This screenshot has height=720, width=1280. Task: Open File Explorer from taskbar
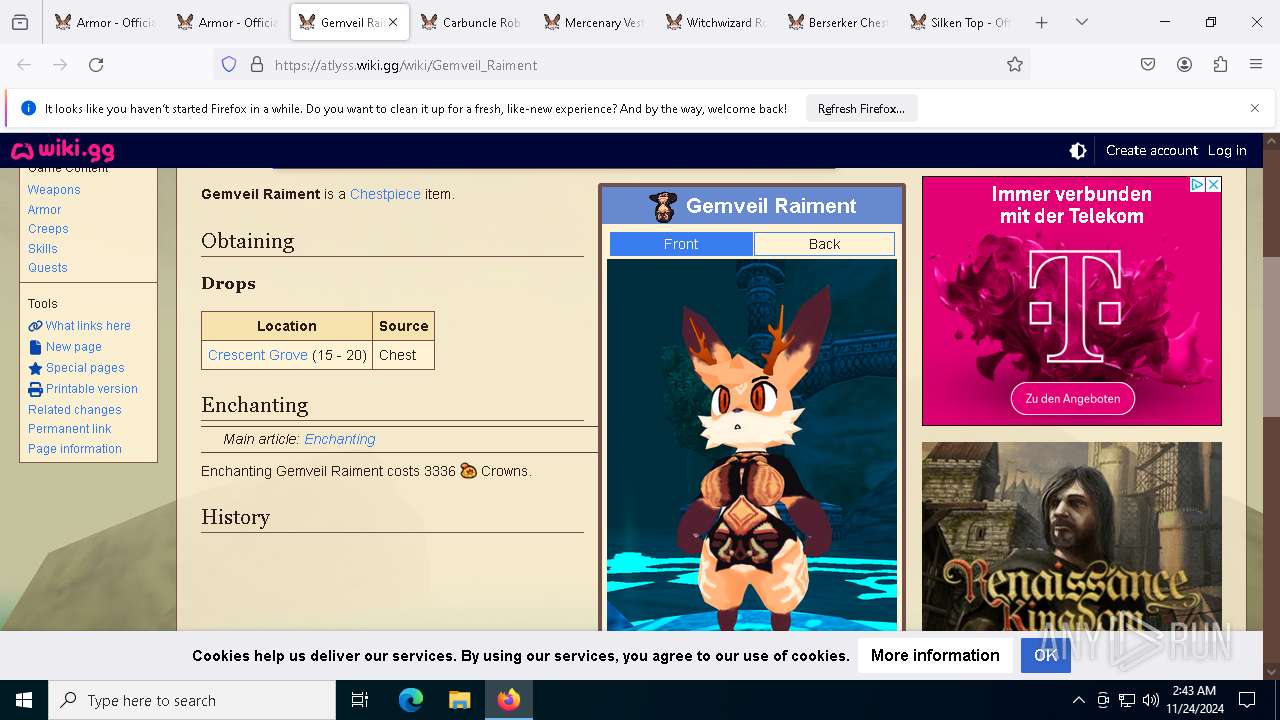pyautogui.click(x=459, y=700)
